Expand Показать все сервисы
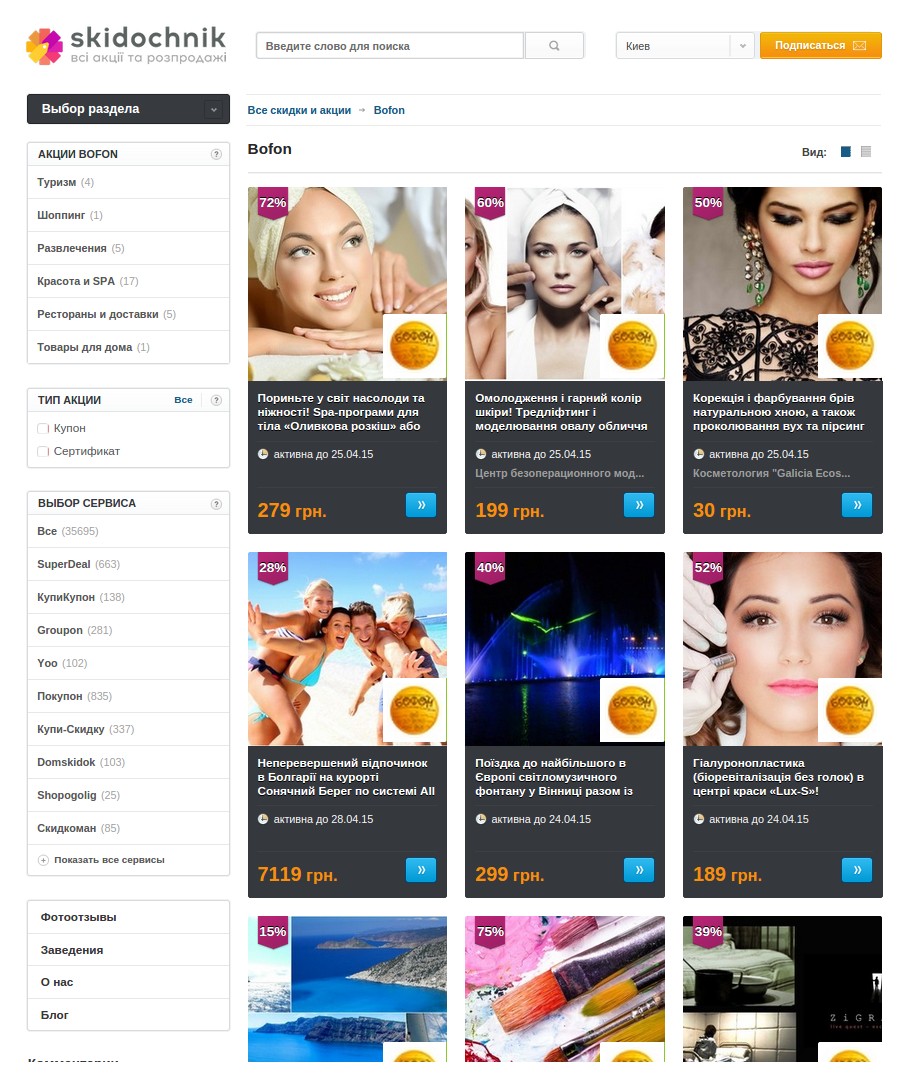The height and width of the screenshot is (1080, 916). tap(109, 860)
